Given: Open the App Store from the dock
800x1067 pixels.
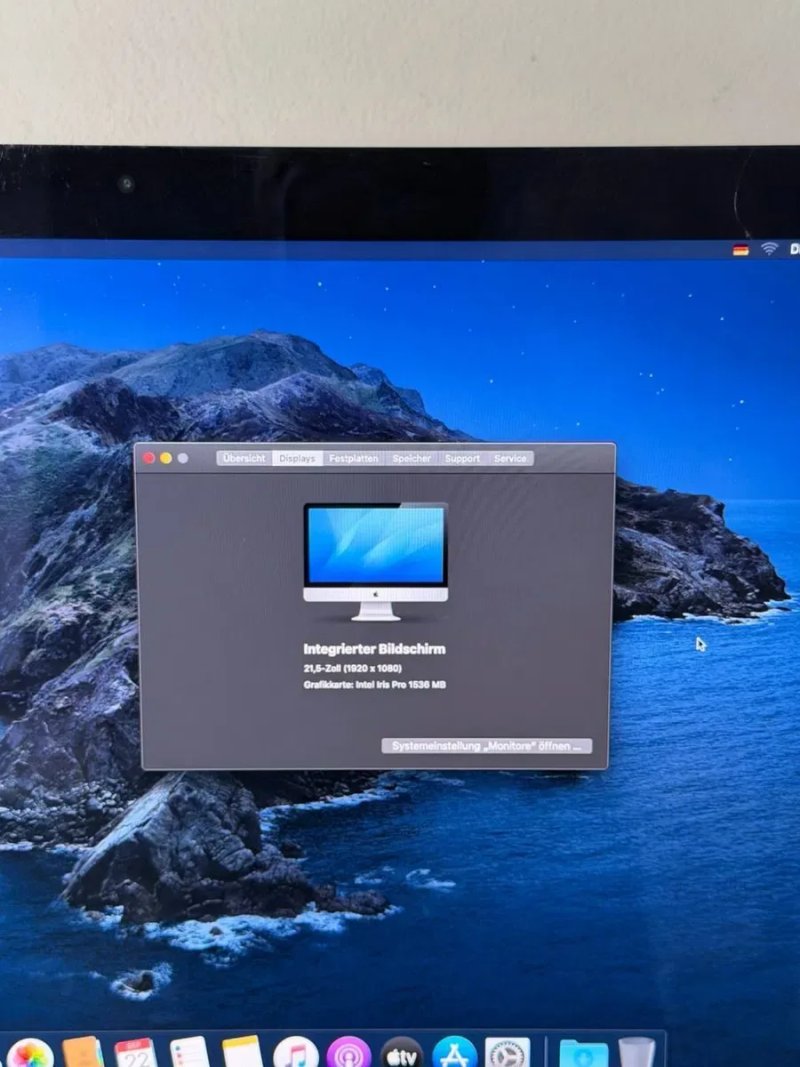Looking at the screenshot, I should (454, 1053).
